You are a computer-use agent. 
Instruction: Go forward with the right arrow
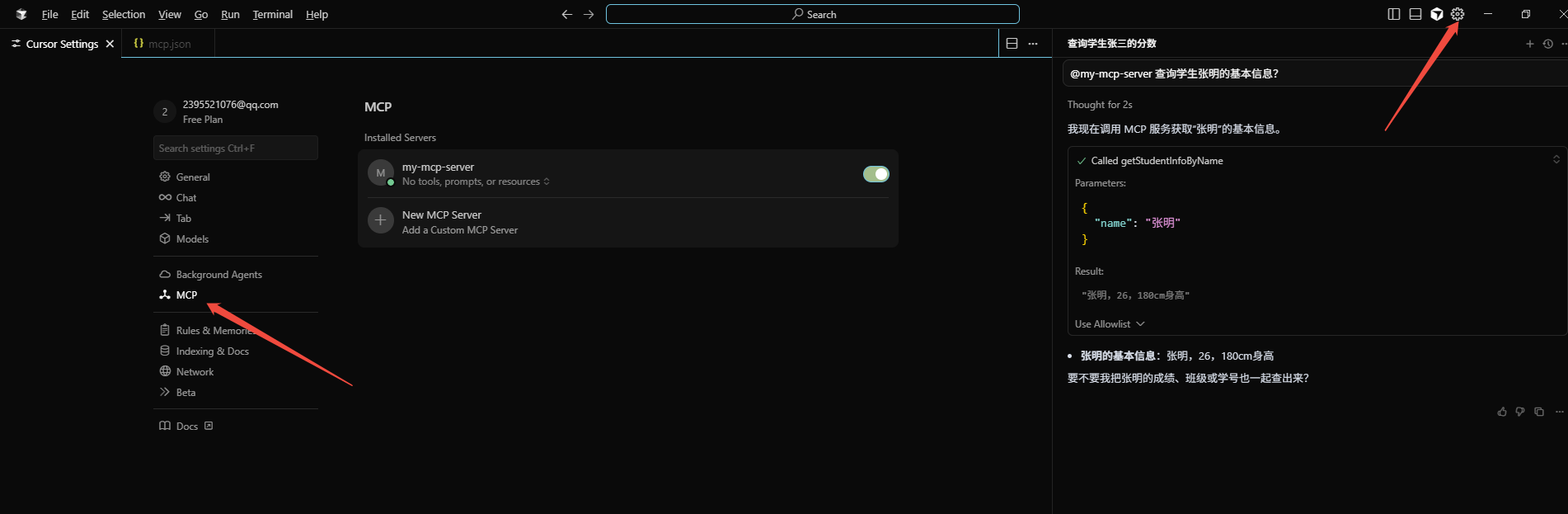coord(589,14)
